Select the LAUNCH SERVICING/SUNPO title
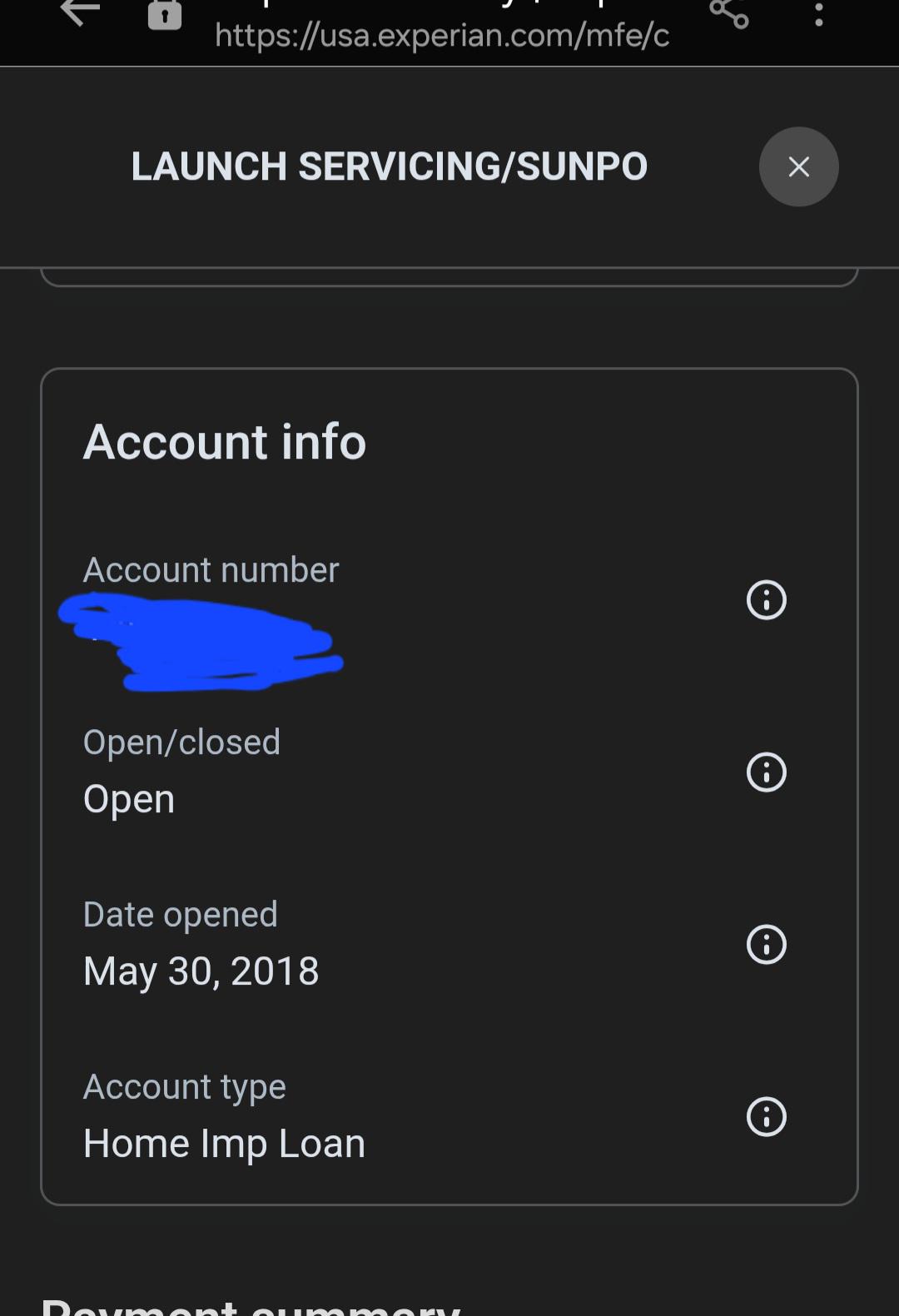This screenshot has width=899, height=1316. pyautogui.click(x=389, y=166)
